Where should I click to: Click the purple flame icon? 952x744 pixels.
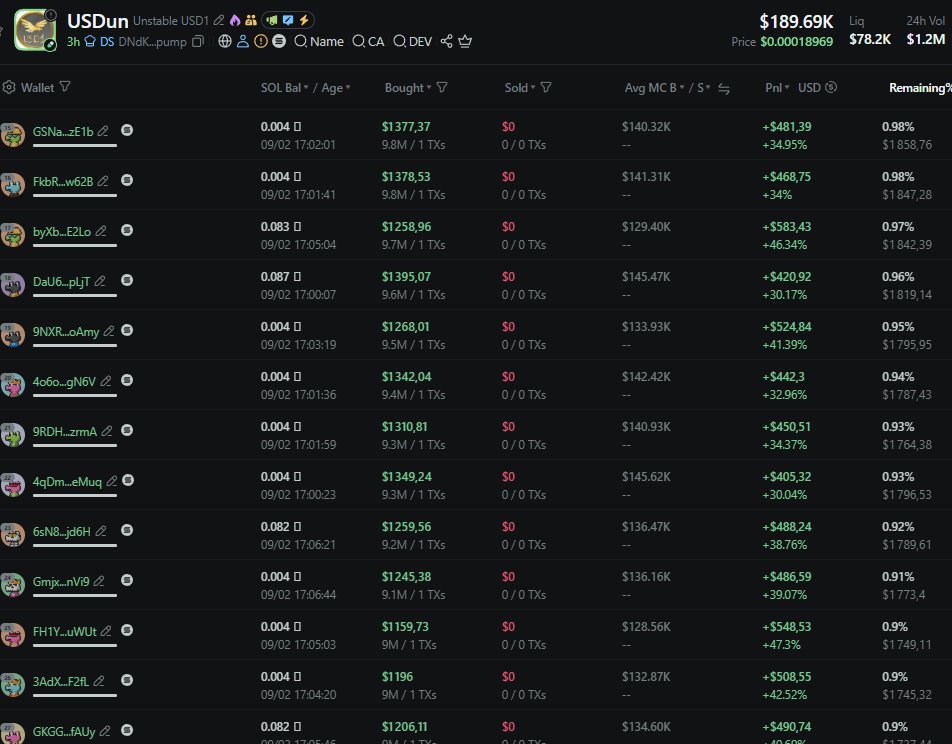pos(234,20)
